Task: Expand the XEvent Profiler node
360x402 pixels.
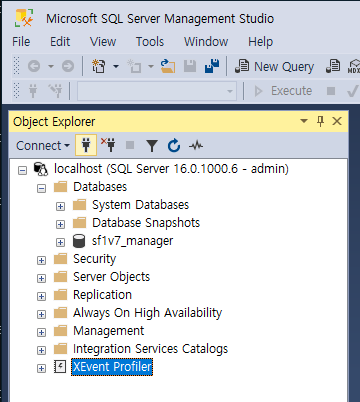Action: tap(41, 368)
